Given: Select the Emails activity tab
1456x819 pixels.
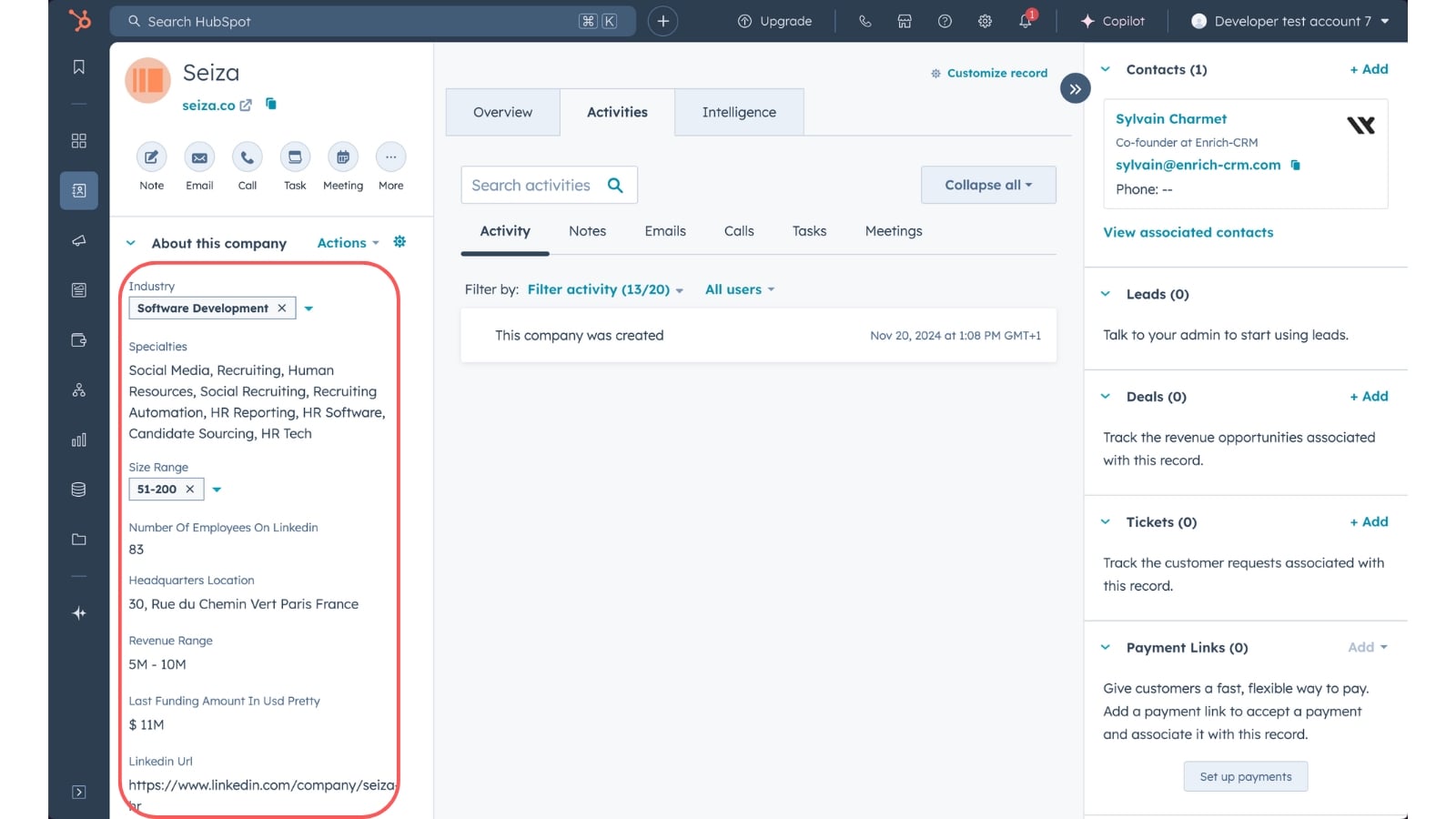Looking at the screenshot, I should coord(665,231).
